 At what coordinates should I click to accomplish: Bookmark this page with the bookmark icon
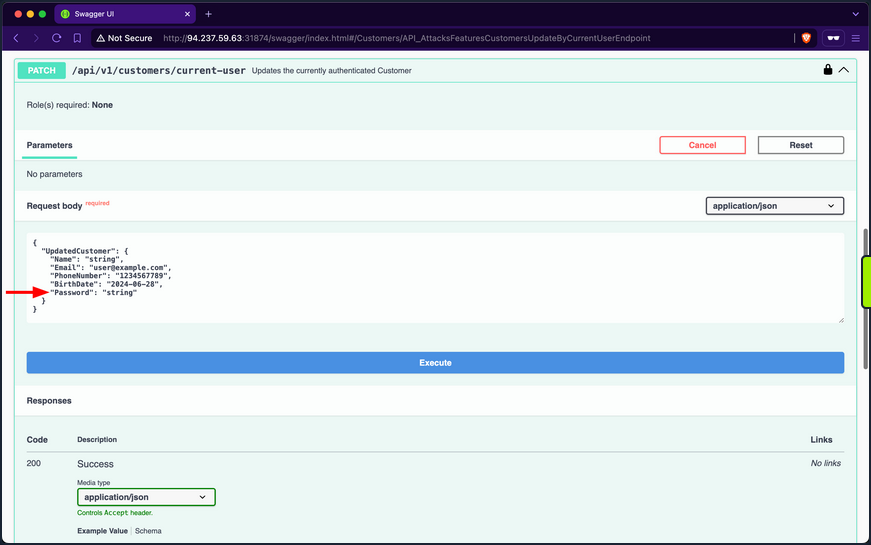[77, 38]
